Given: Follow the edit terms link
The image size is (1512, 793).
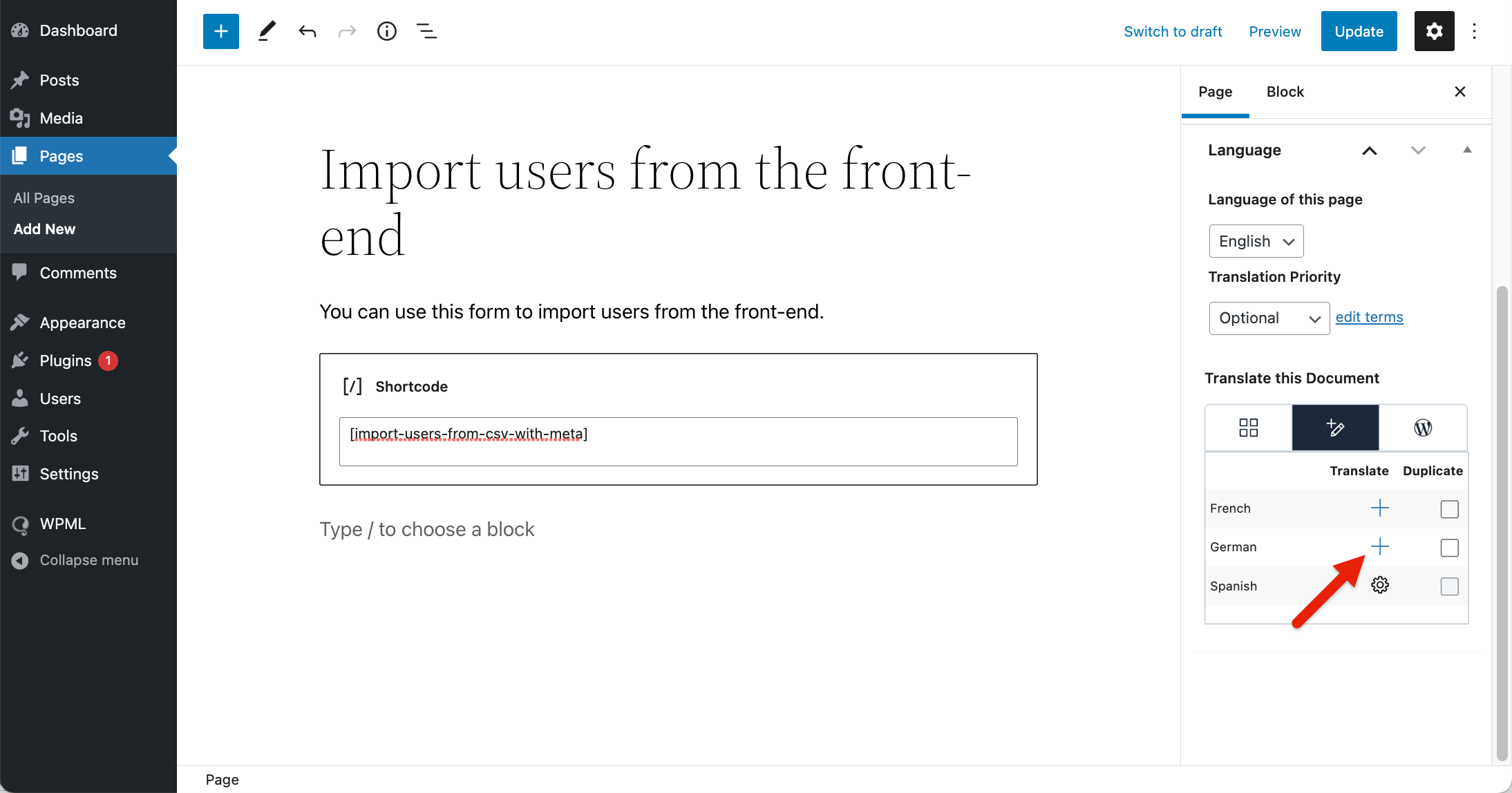Looking at the screenshot, I should (x=1369, y=317).
